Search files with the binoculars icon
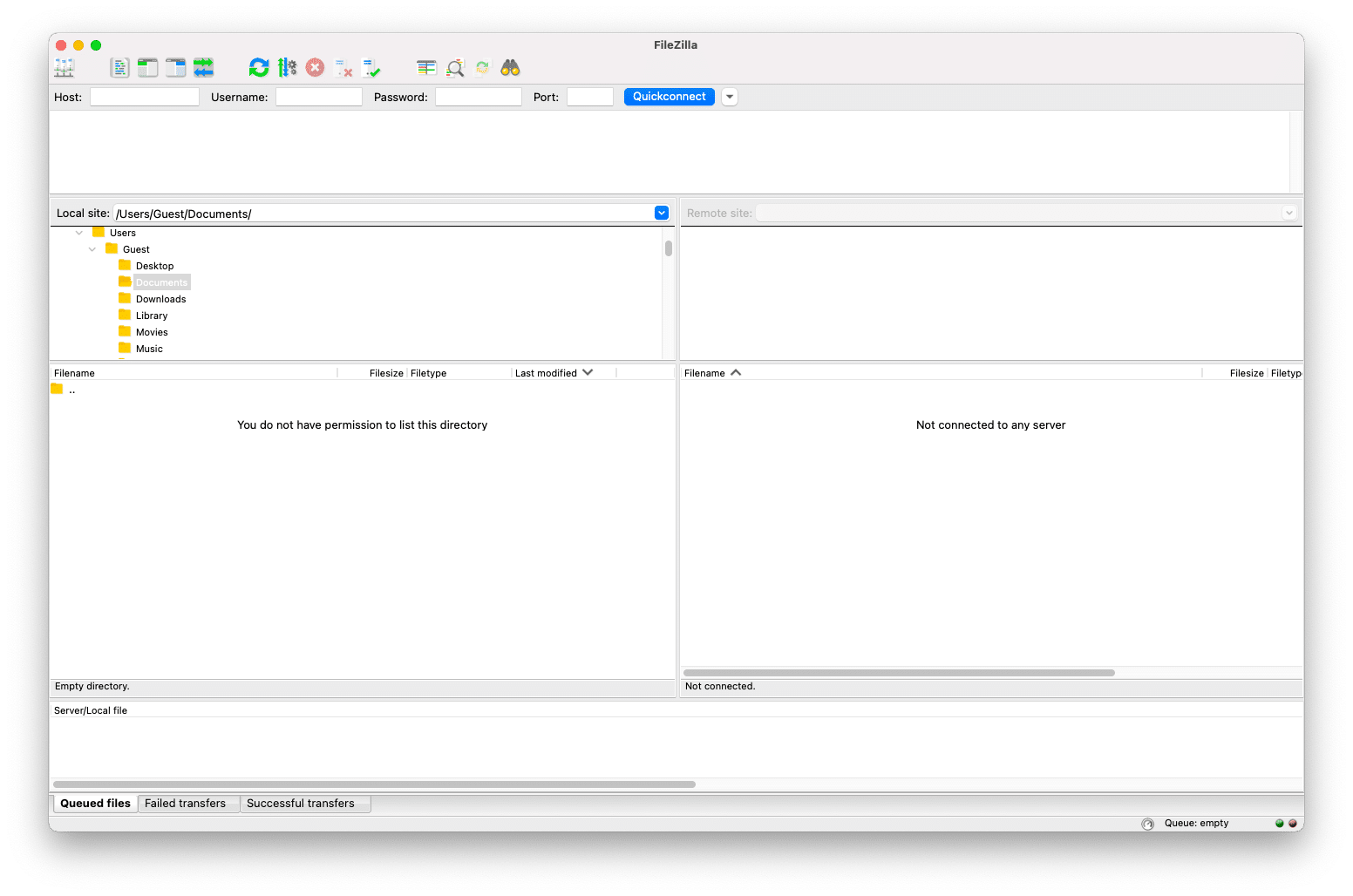This screenshot has height=896, width=1353. pos(510,67)
